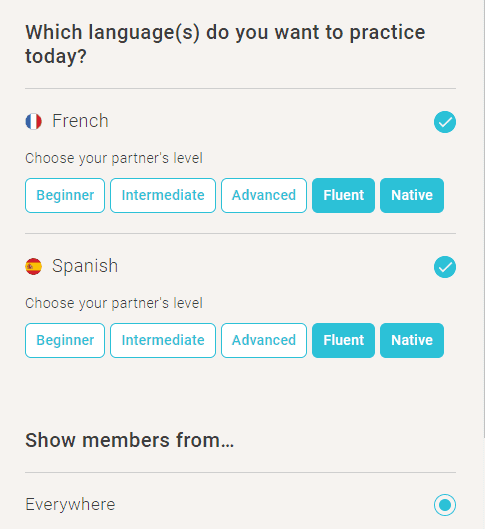Uncheck the Spanish language checkmark
This screenshot has width=485, height=529.
pyautogui.click(x=445, y=267)
